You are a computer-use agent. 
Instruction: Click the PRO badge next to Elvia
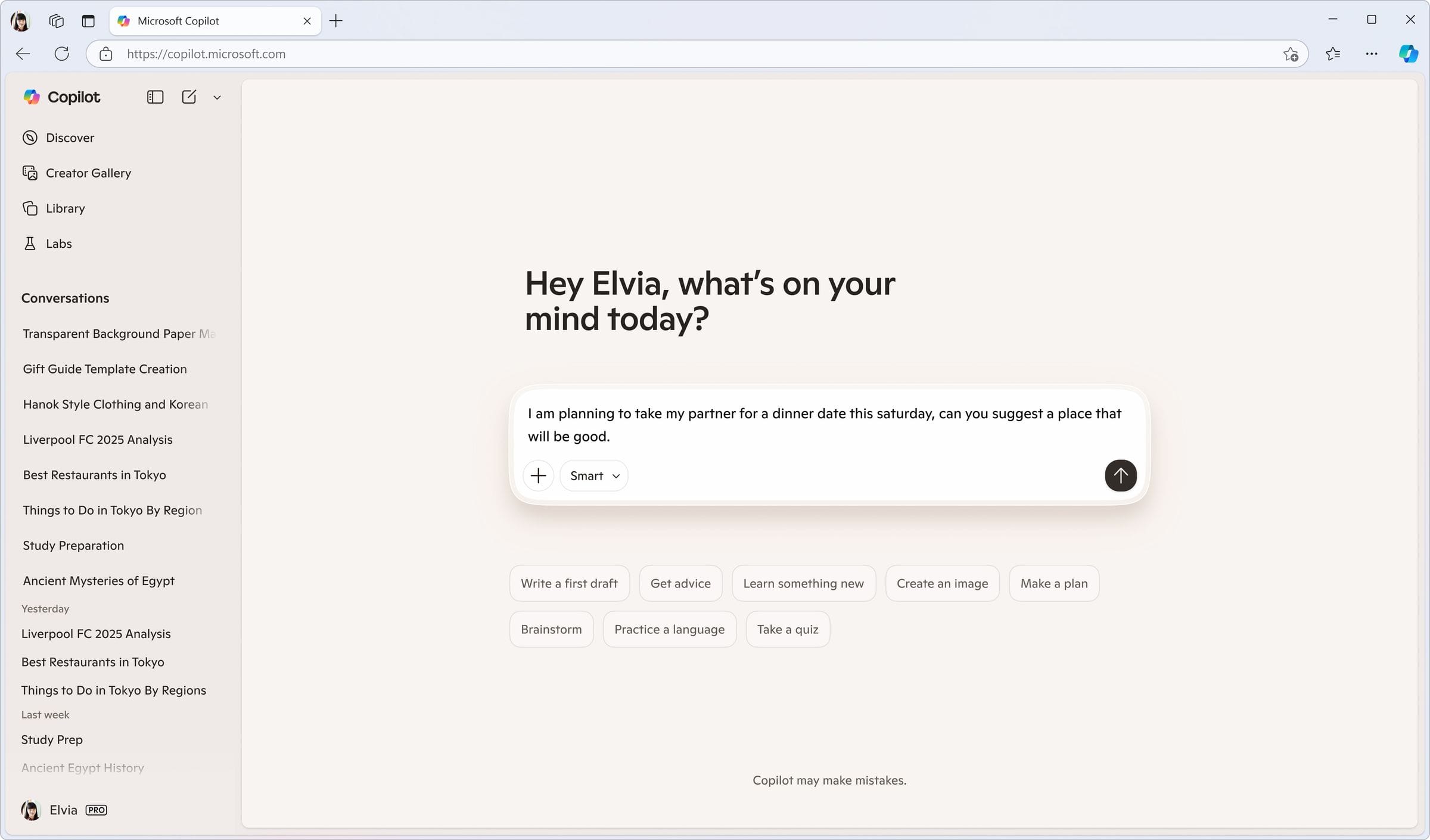[x=97, y=810]
